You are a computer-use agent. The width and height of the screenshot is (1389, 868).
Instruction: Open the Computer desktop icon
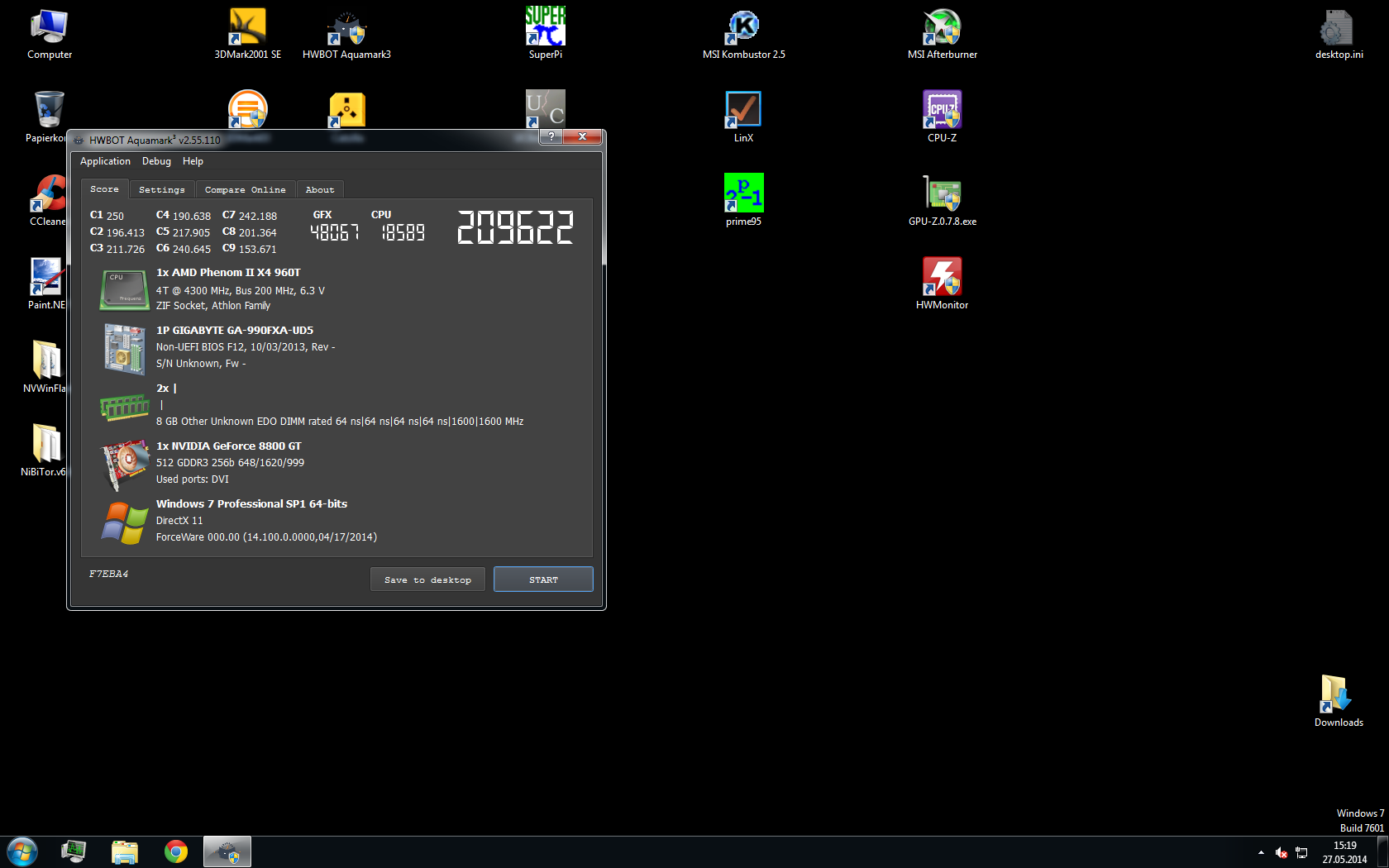(49, 34)
